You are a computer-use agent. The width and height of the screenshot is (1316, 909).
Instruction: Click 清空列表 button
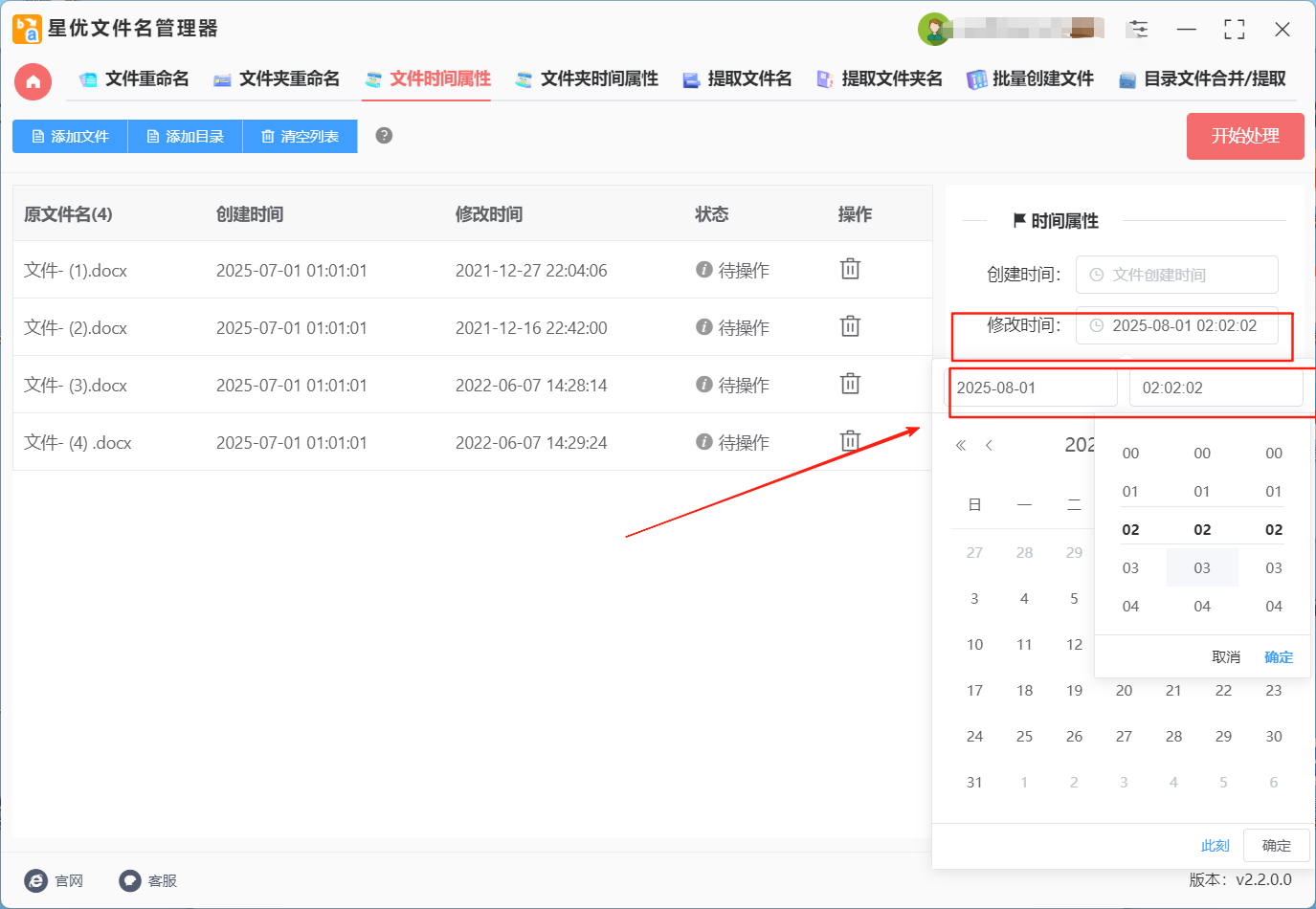click(x=300, y=136)
